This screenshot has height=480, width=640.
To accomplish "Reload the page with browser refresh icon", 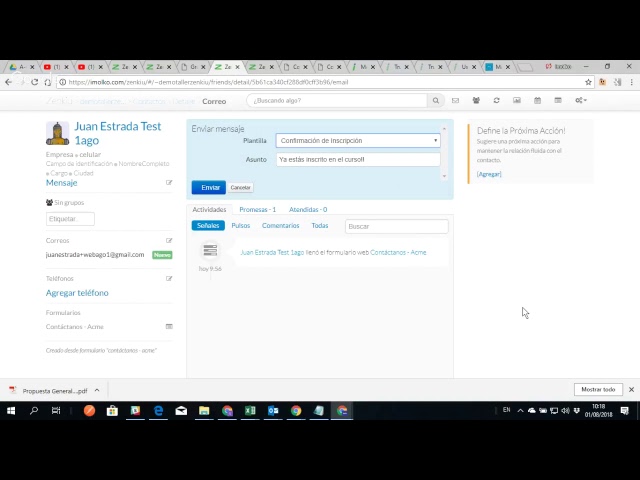I will coord(35,82).
